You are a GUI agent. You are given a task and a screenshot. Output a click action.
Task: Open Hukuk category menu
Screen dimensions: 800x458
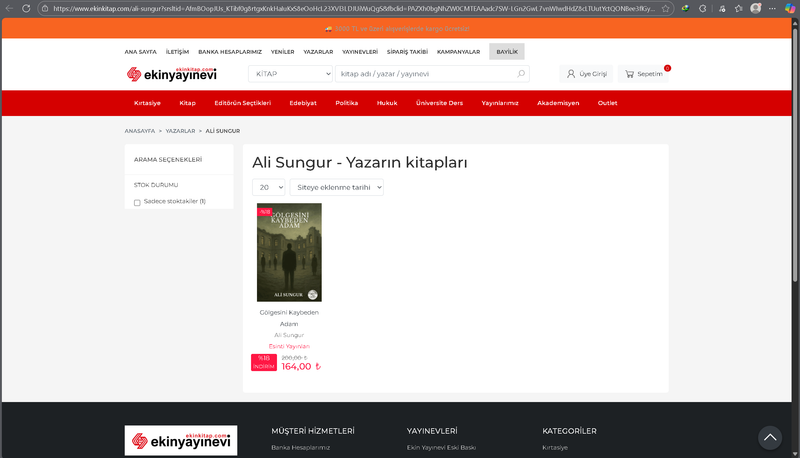[387, 103]
